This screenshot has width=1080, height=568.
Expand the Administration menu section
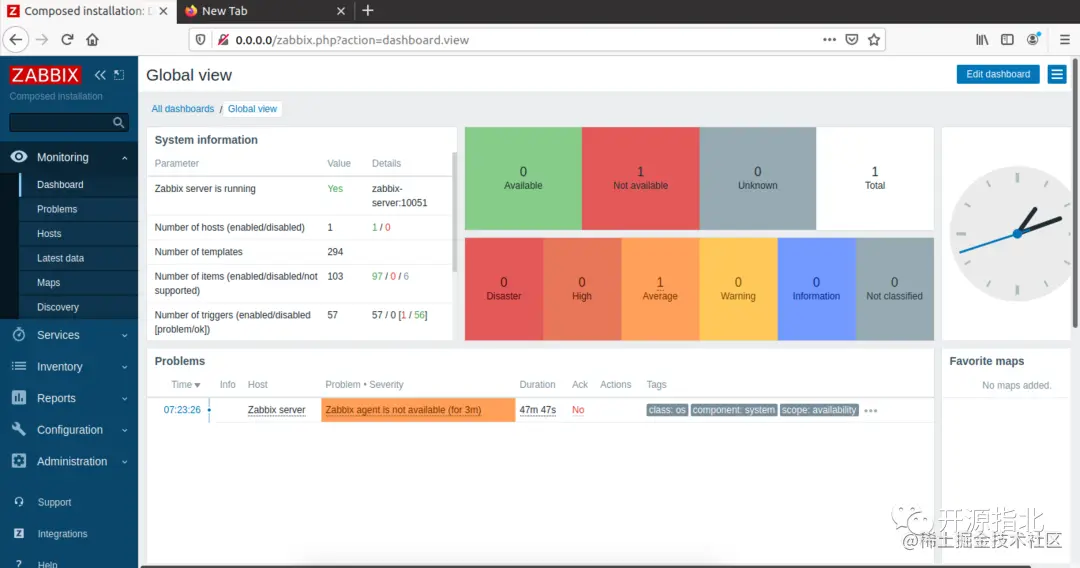point(125,462)
